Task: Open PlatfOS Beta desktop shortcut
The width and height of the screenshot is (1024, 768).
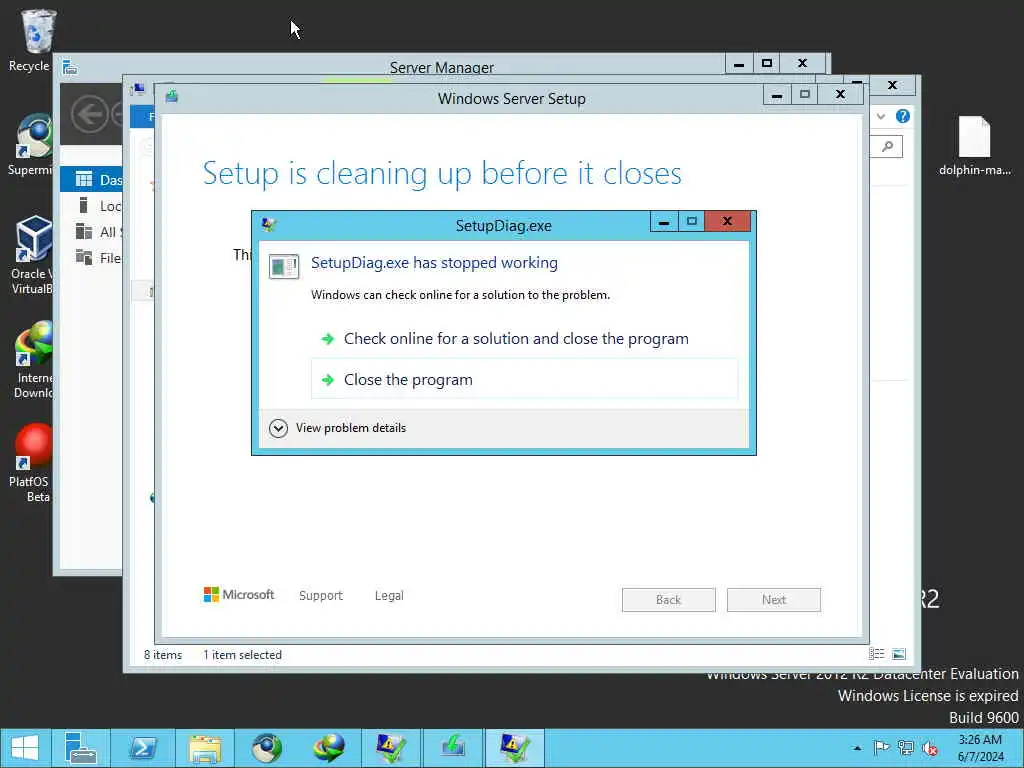Action: click(30, 464)
